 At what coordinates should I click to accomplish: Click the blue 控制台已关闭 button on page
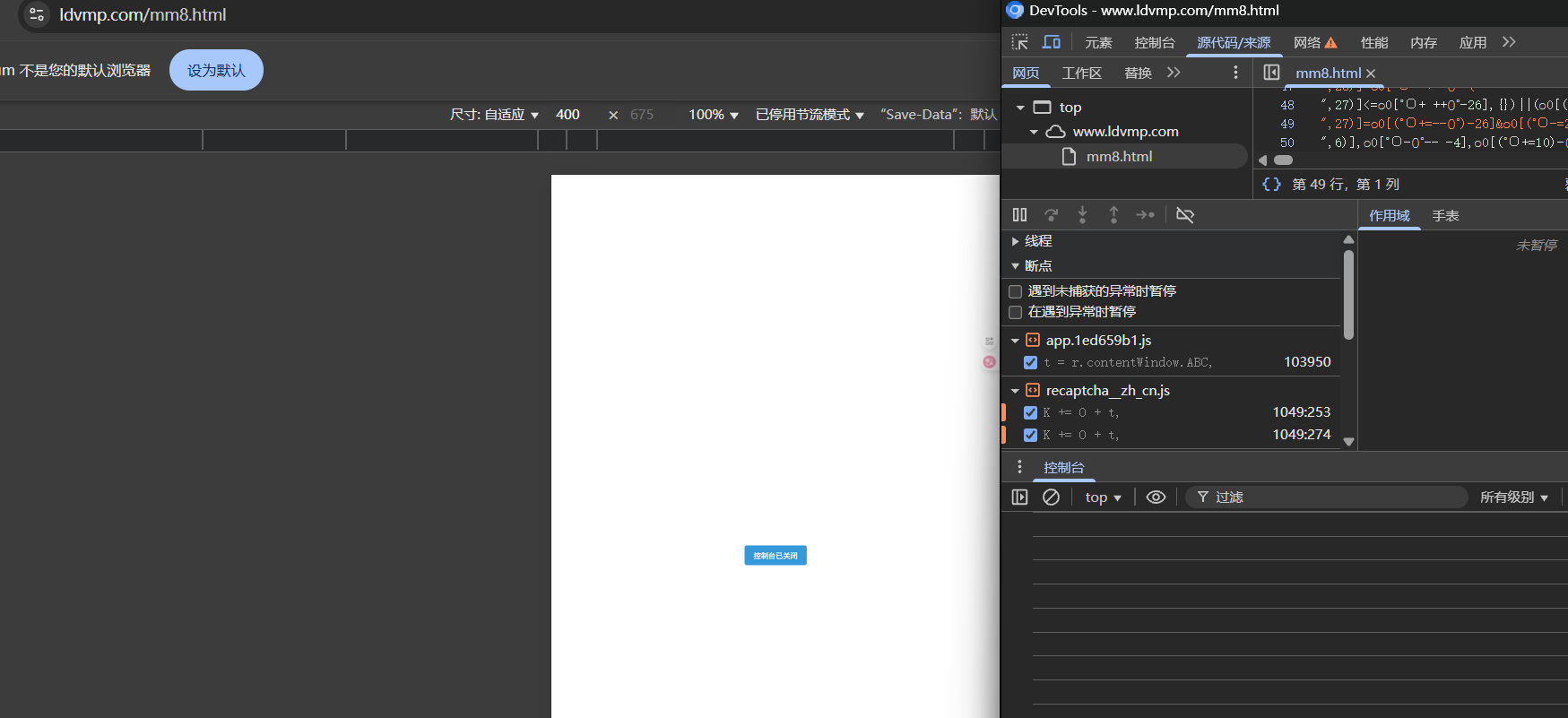(775, 556)
